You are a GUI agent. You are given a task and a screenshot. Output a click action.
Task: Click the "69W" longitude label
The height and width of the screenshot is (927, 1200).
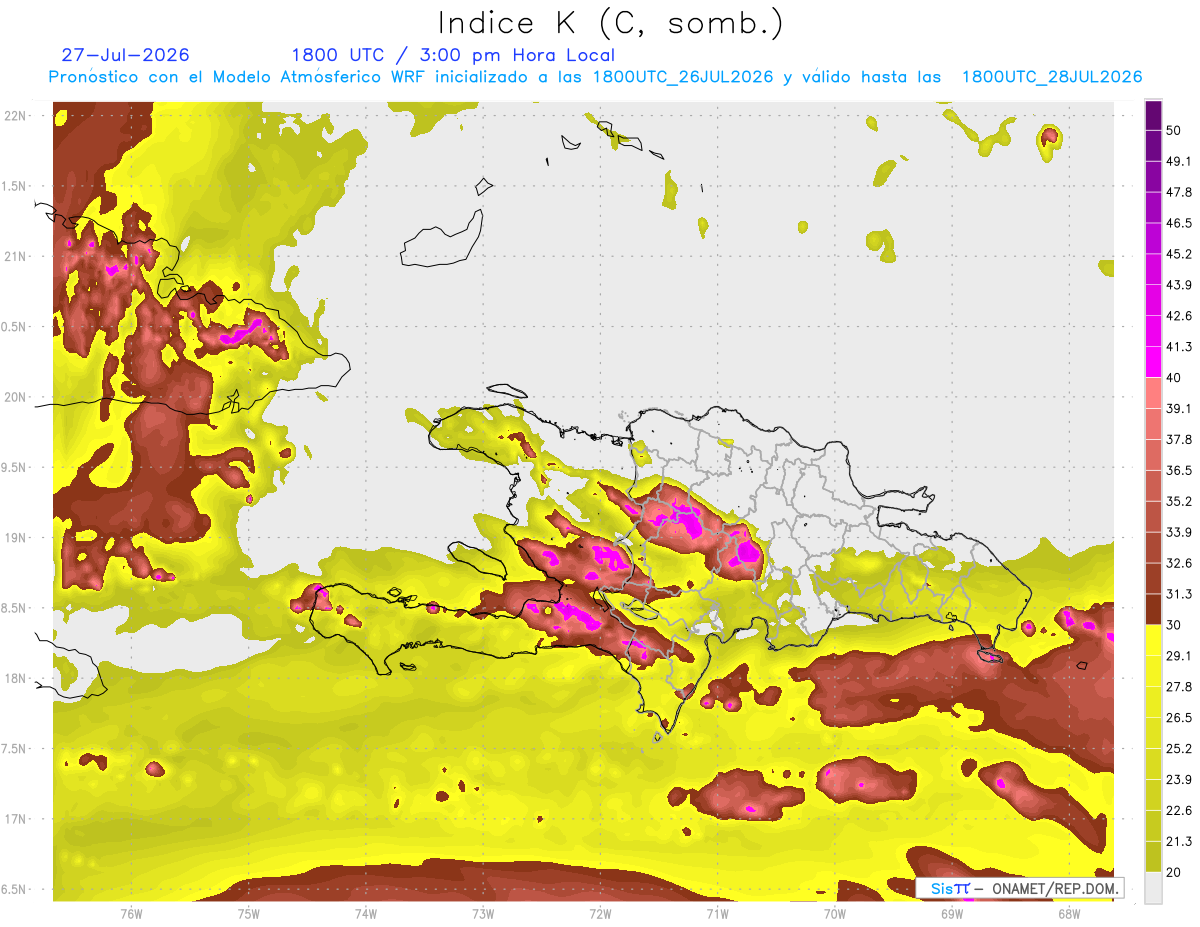pos(952,914)
